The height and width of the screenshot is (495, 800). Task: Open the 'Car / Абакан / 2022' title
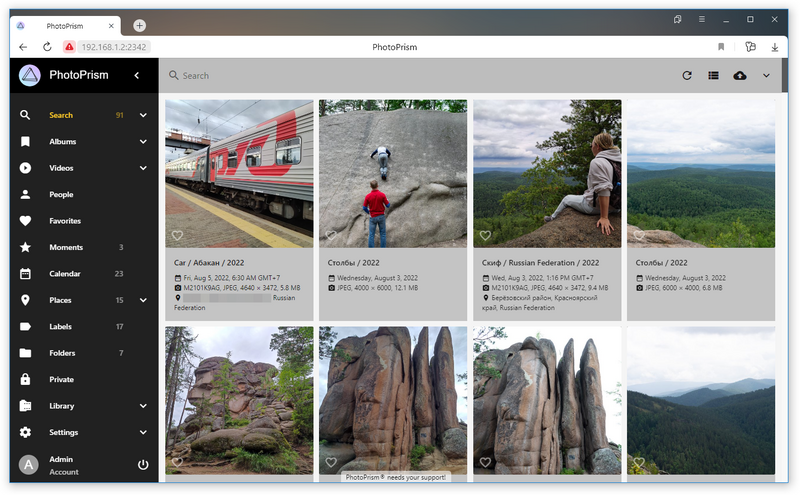(x=209, y=263)
